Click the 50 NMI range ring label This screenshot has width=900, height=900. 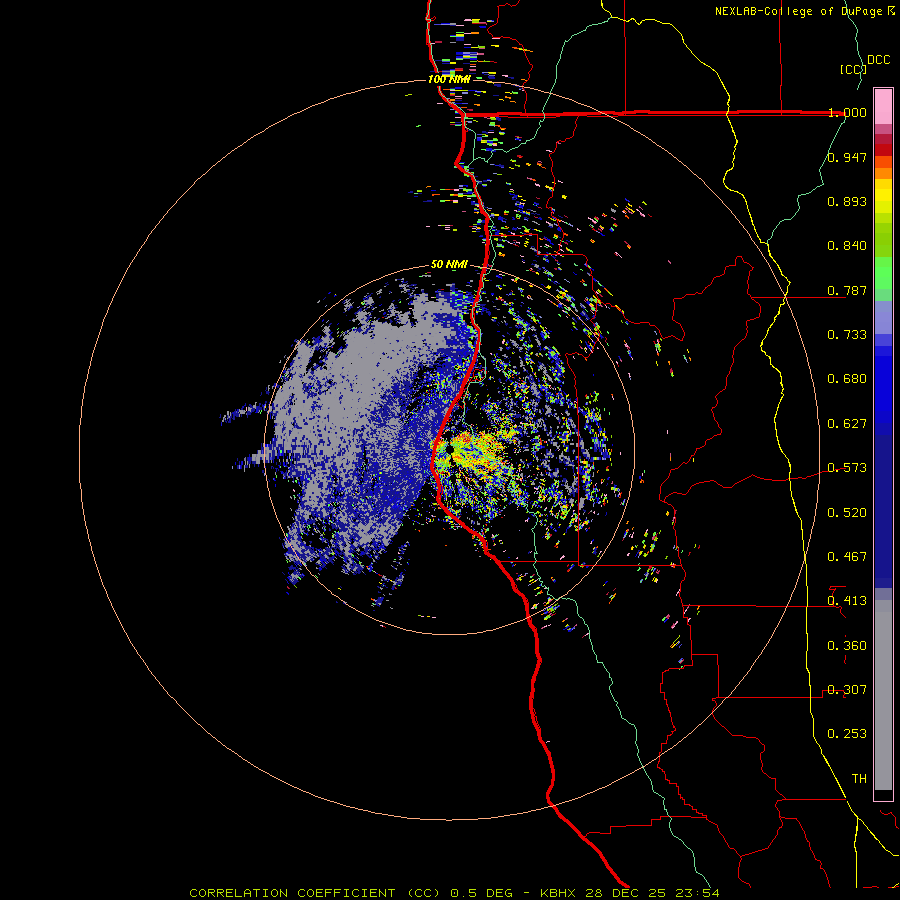449,265
